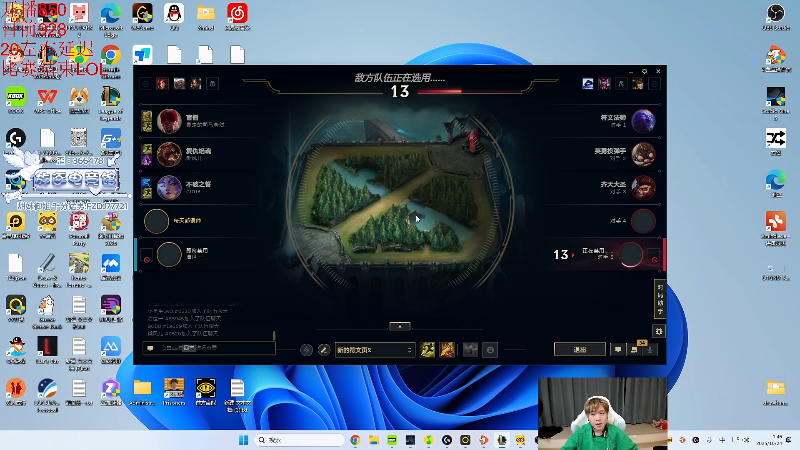Click third enemy champion portrait
The width and height of the screenshot is (800, 450).
pyautogui.click(x=643, y=188)
